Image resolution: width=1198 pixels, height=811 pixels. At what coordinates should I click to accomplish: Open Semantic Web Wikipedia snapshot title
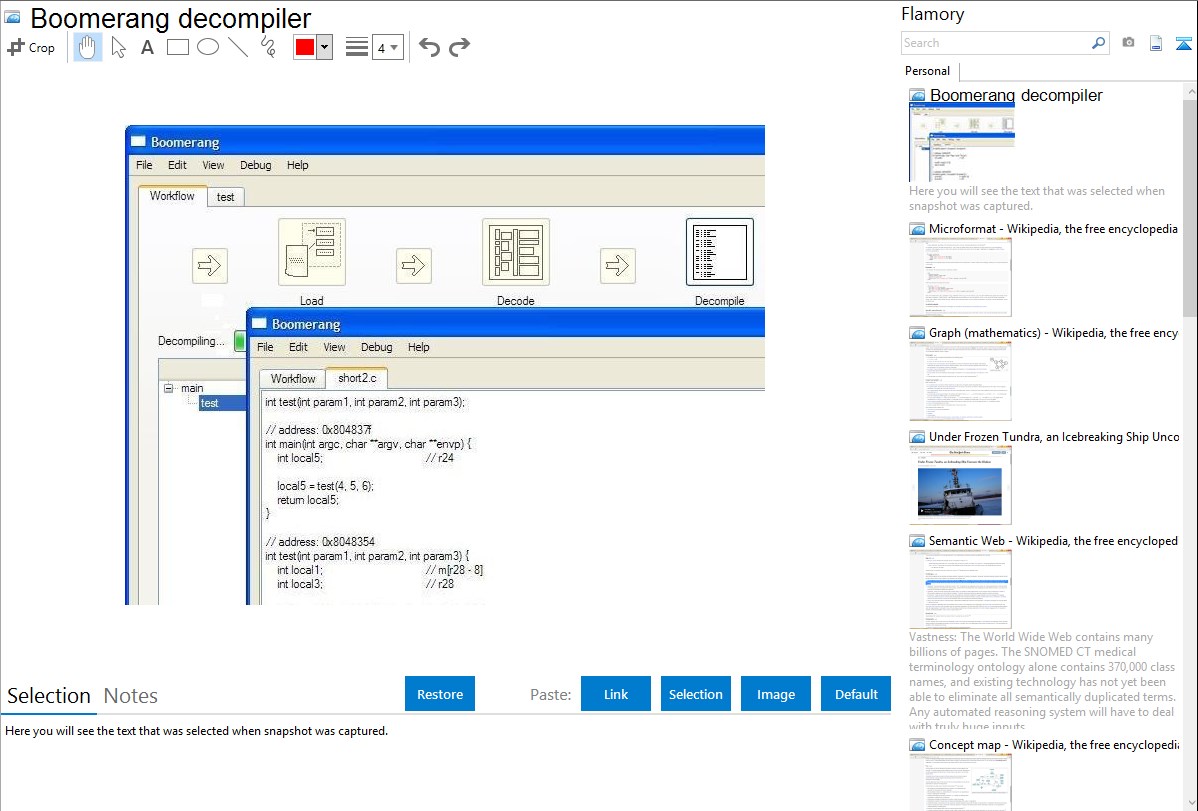click(1053, 540)
